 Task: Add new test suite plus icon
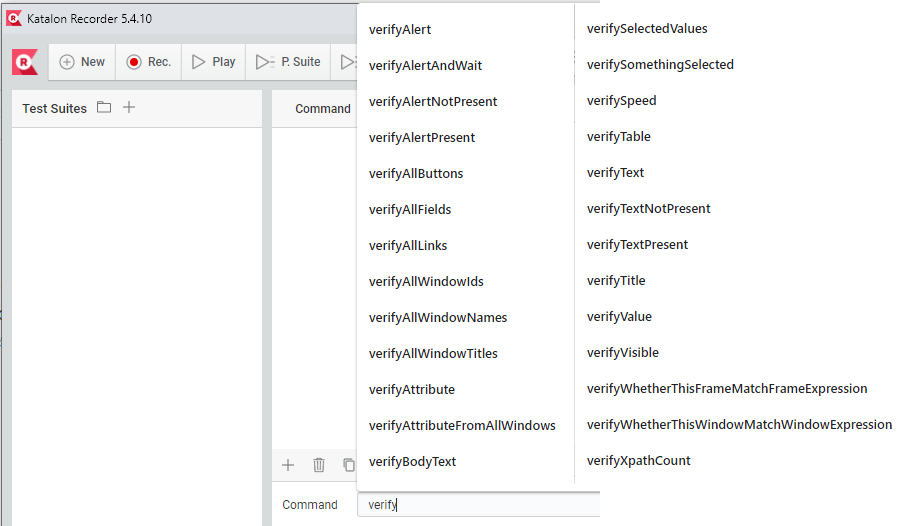pyautogui.click(x=129, y=107)
